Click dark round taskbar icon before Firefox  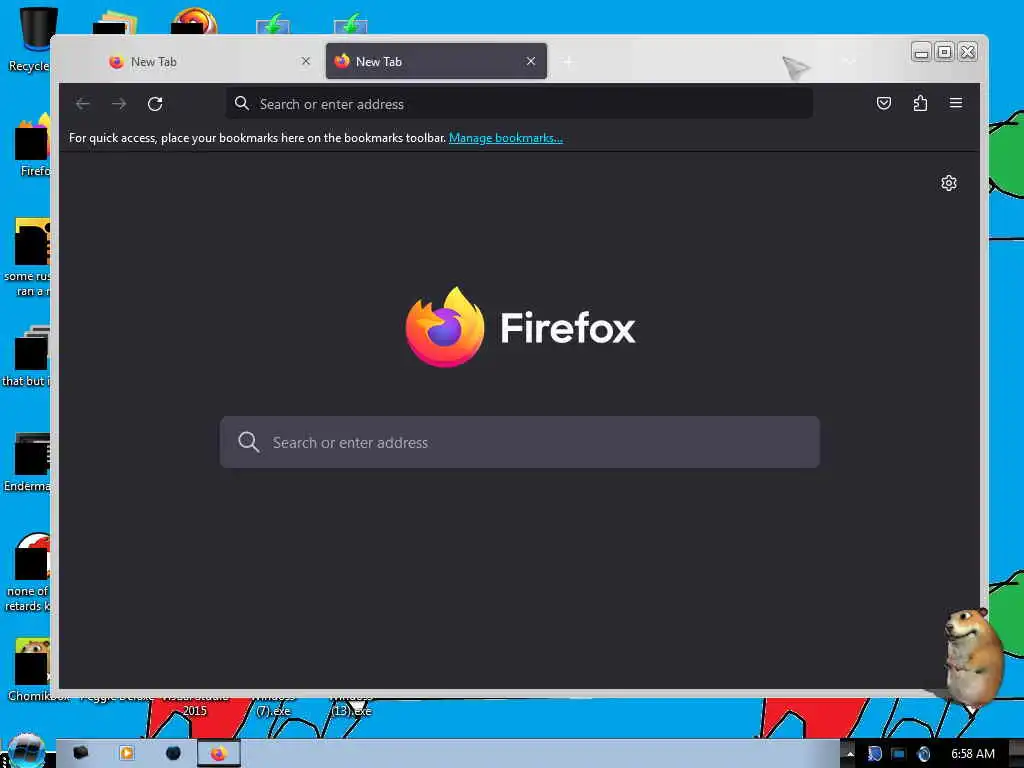tap(173, 753)
